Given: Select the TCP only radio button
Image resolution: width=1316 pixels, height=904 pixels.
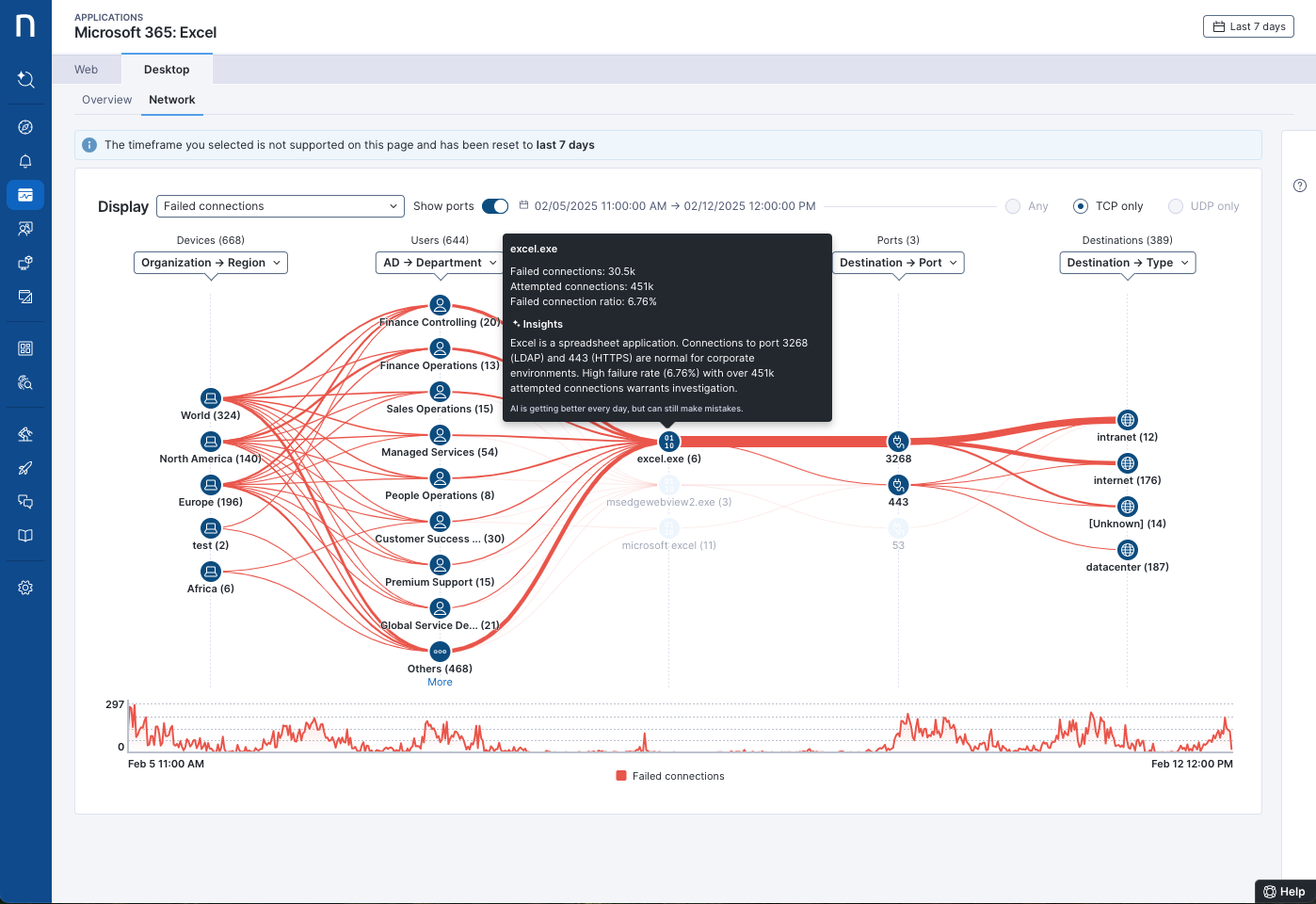Looking at the screenshot, I should click(1081, 206).
